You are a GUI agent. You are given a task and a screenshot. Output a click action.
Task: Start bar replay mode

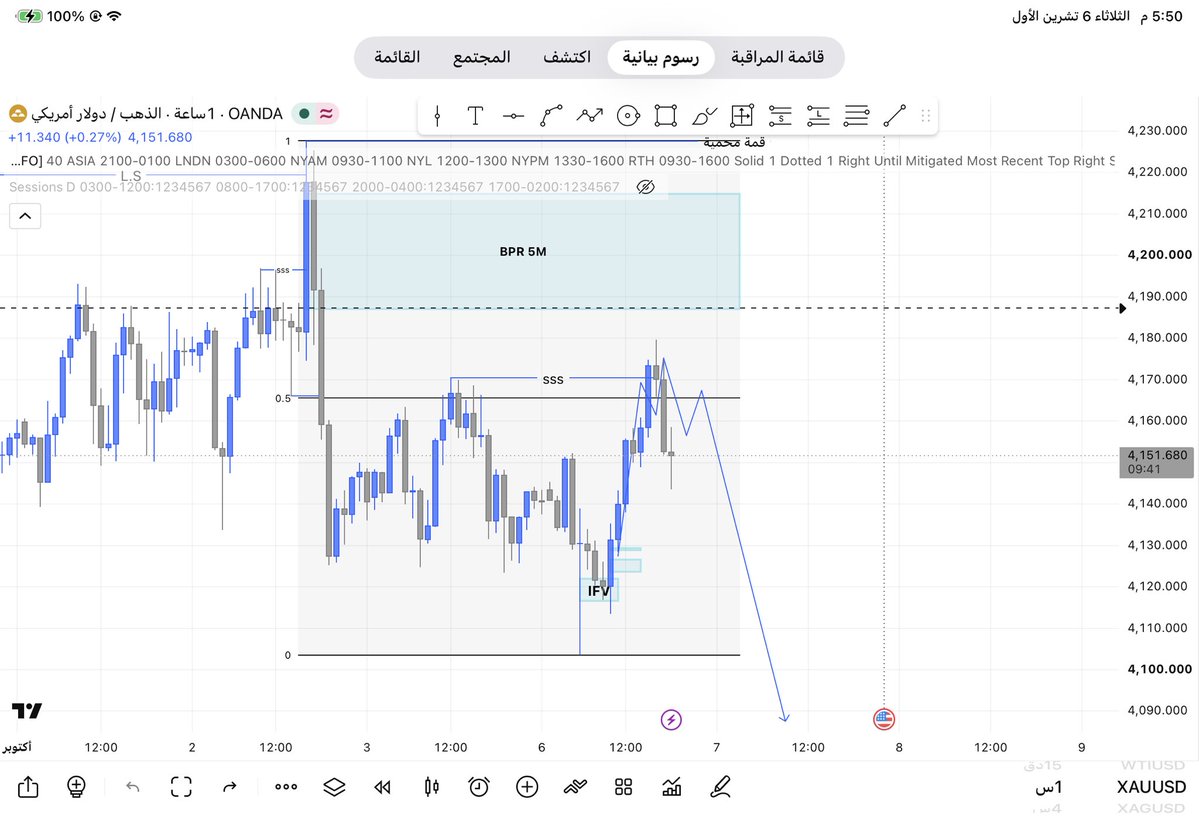click(382, 787)
